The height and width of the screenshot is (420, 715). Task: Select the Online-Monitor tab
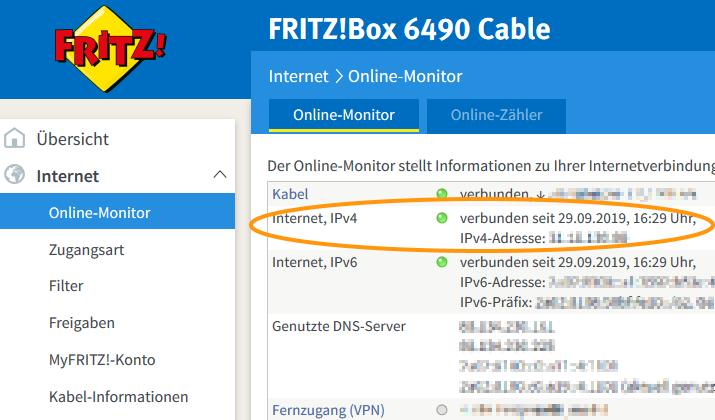coord(343,115)
